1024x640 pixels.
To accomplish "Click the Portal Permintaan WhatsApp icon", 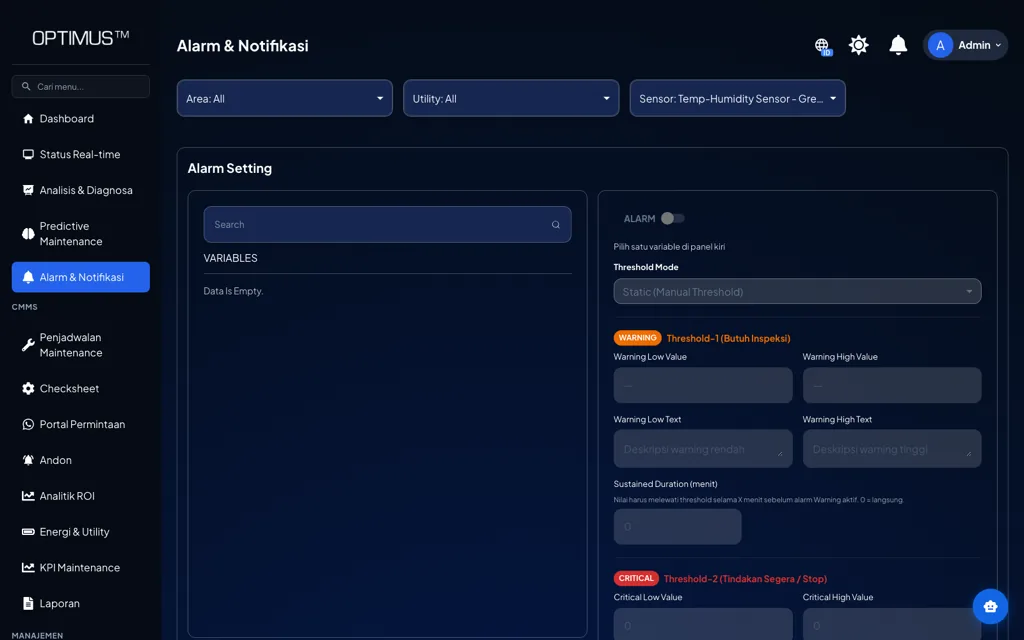I will (28, 424).
